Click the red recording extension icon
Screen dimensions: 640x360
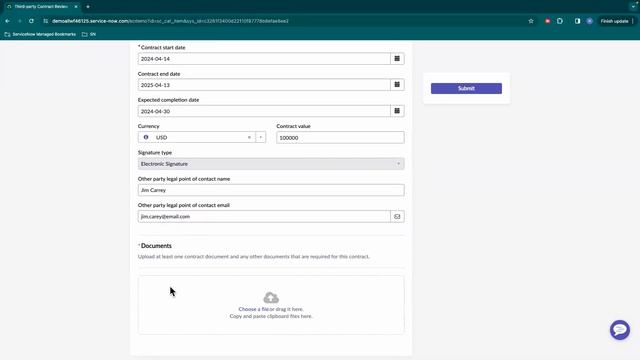pos(547,21)
